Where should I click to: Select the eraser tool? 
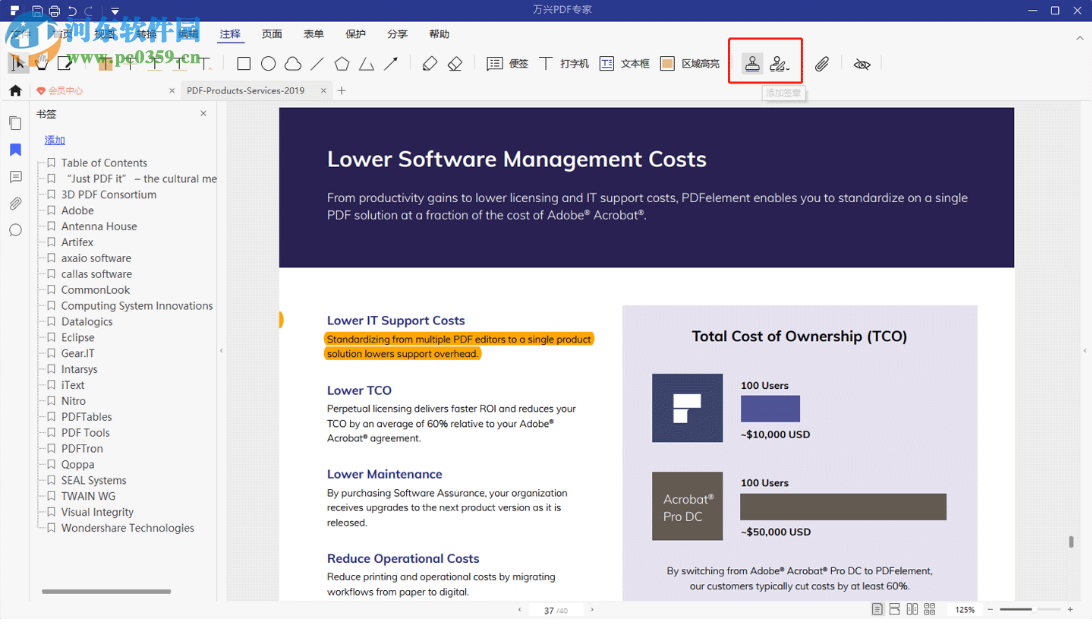(455, 64)
